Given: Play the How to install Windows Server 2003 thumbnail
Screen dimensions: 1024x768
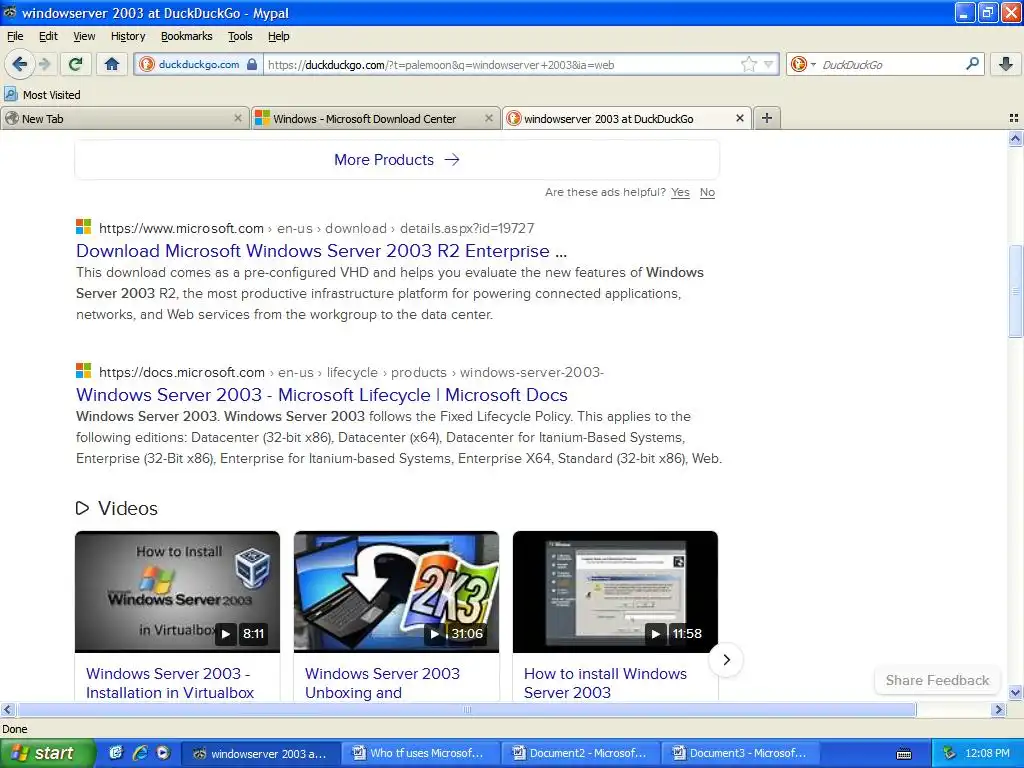Looking at the screenshot, I should click(x=615, y=592).
